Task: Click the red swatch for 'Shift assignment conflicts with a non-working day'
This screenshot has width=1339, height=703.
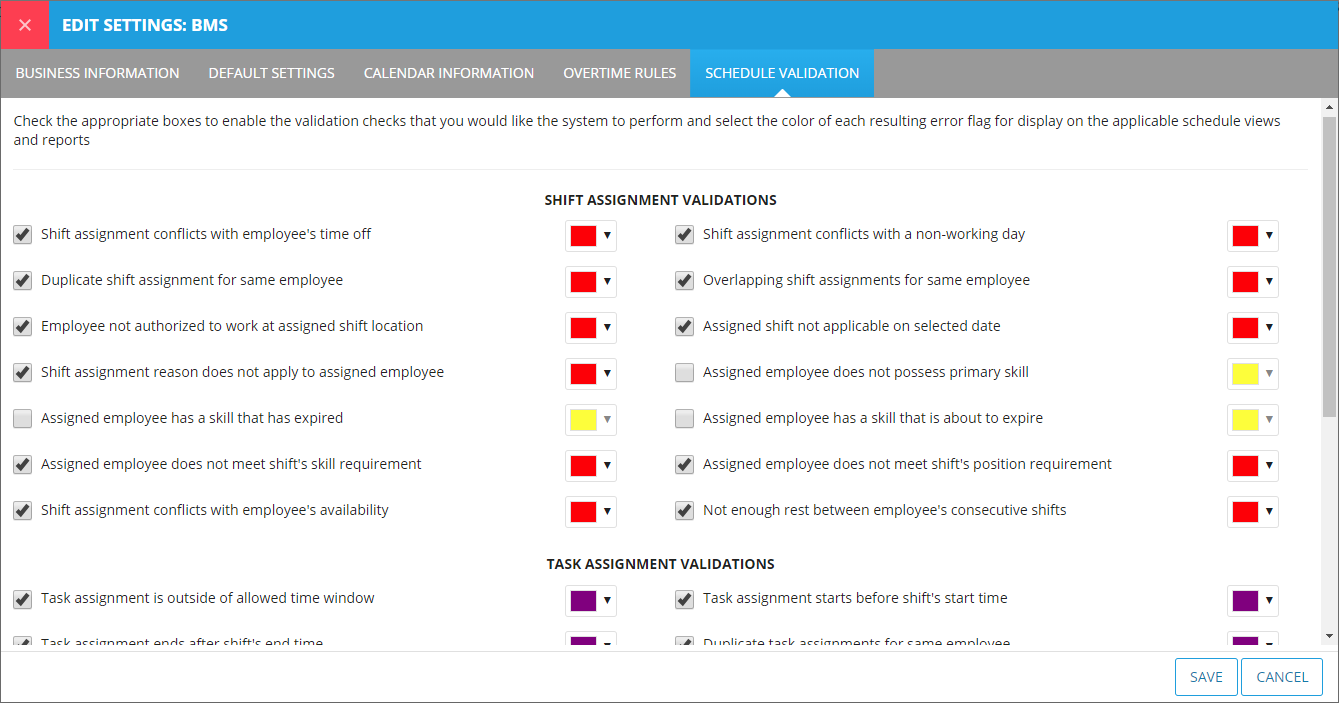Action: (x=1245, y=236)
